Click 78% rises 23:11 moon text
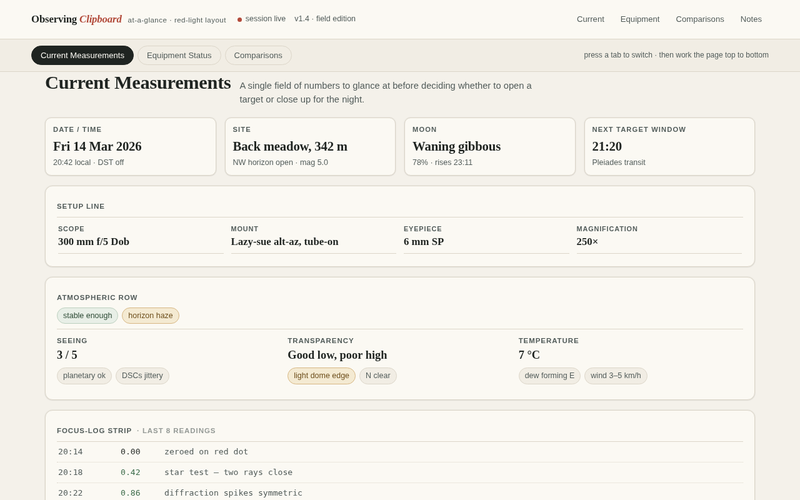 (x=442, y=162)
